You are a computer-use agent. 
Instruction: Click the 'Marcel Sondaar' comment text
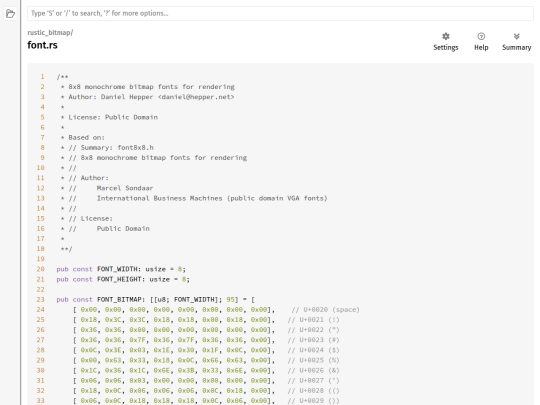coord(125,188)
